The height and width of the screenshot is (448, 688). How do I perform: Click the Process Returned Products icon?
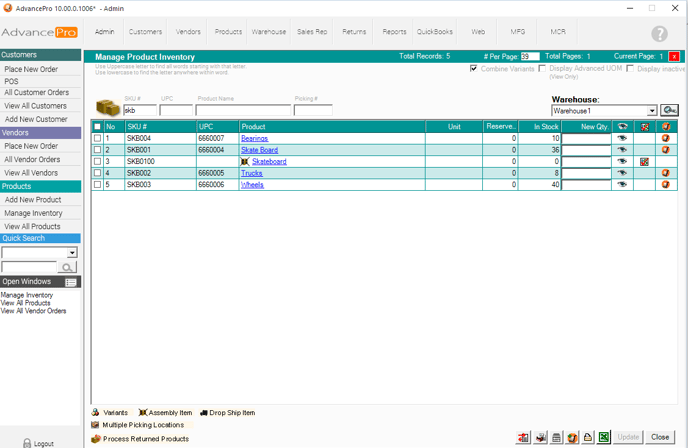[x=96, y=439]
